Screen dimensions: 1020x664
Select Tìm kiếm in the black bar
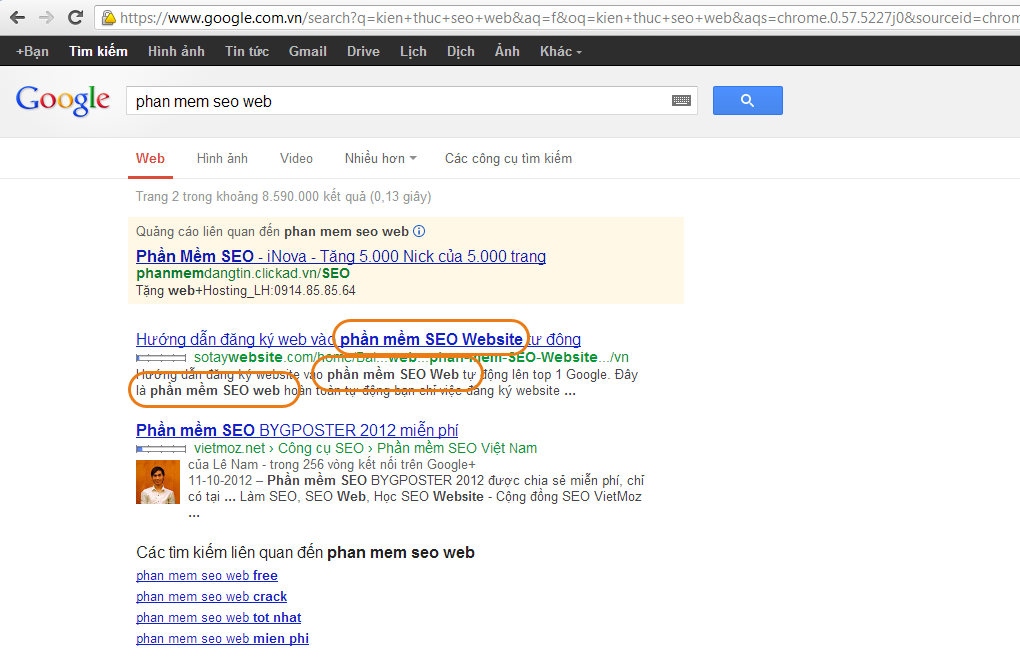click(98, 51)
